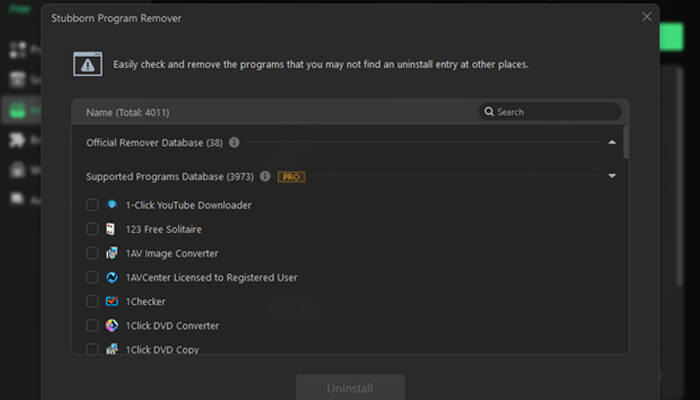Click the Supported Programs Database (3973) label
Image resolution: width=700 pixels, height=400 pixels.
170,177
